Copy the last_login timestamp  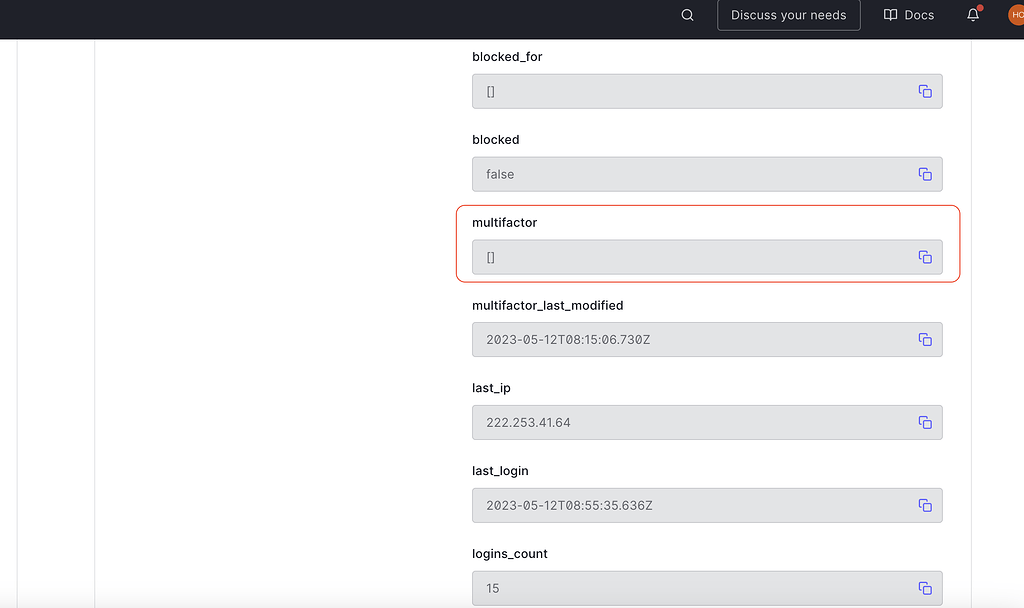click(925, 505)
